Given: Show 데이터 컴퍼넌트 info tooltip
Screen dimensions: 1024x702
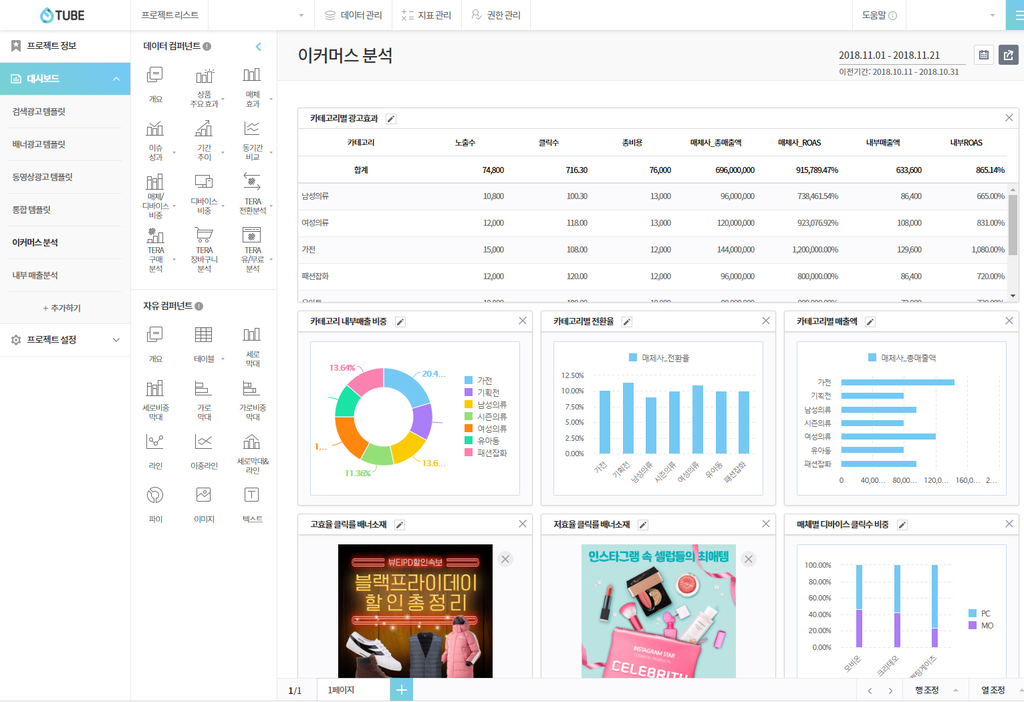Looking at the screenshot, I should point(206,46).
